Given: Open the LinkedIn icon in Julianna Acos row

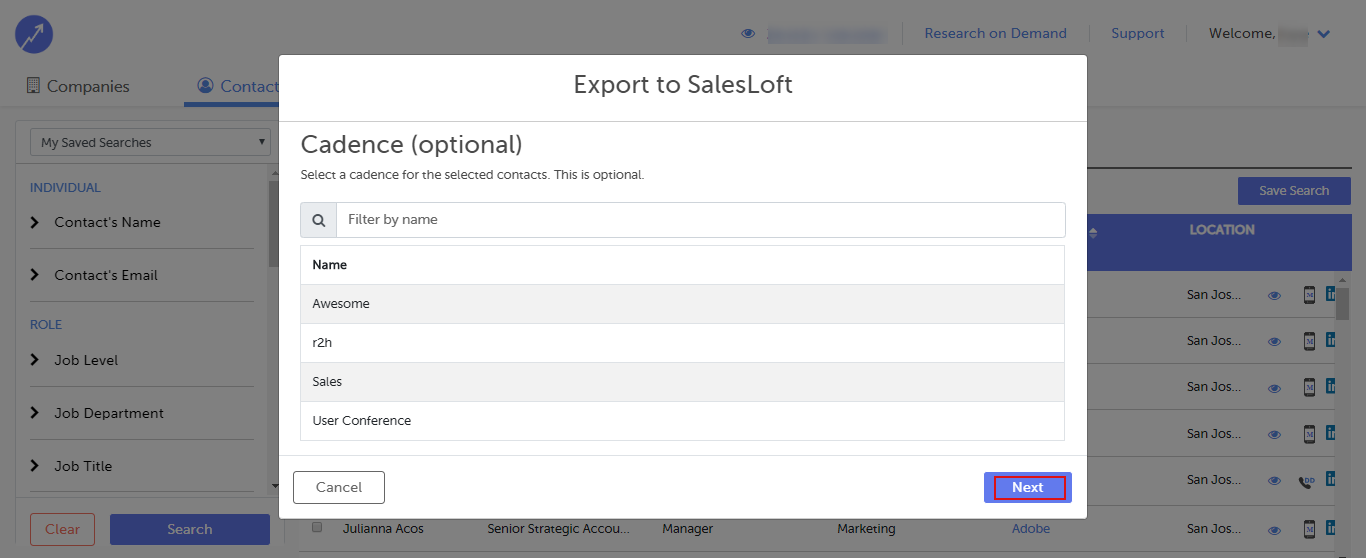Looking at the screenshot, I should [x=1331, y=528].
